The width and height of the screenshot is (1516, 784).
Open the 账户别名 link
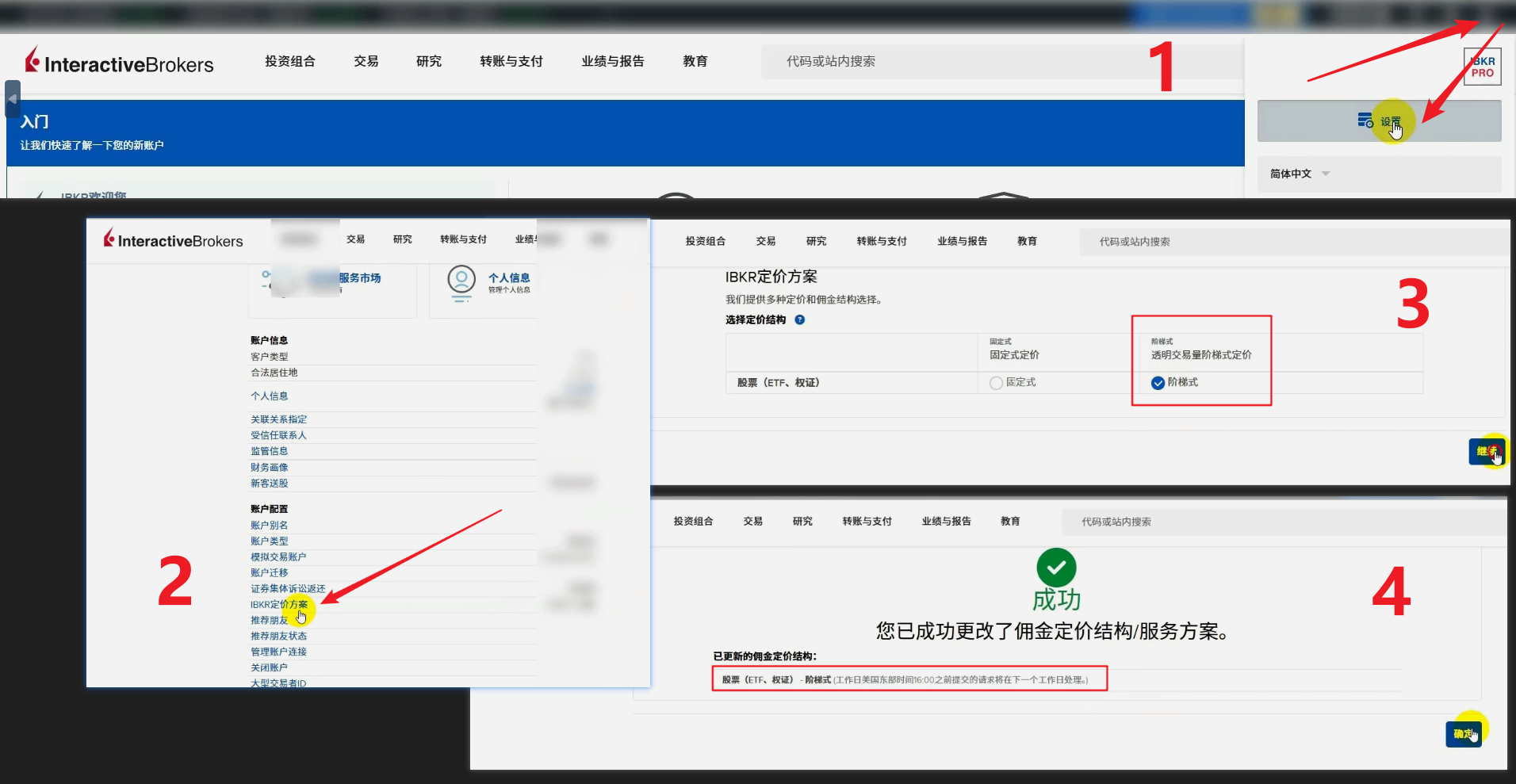click(x=270, y=525)
